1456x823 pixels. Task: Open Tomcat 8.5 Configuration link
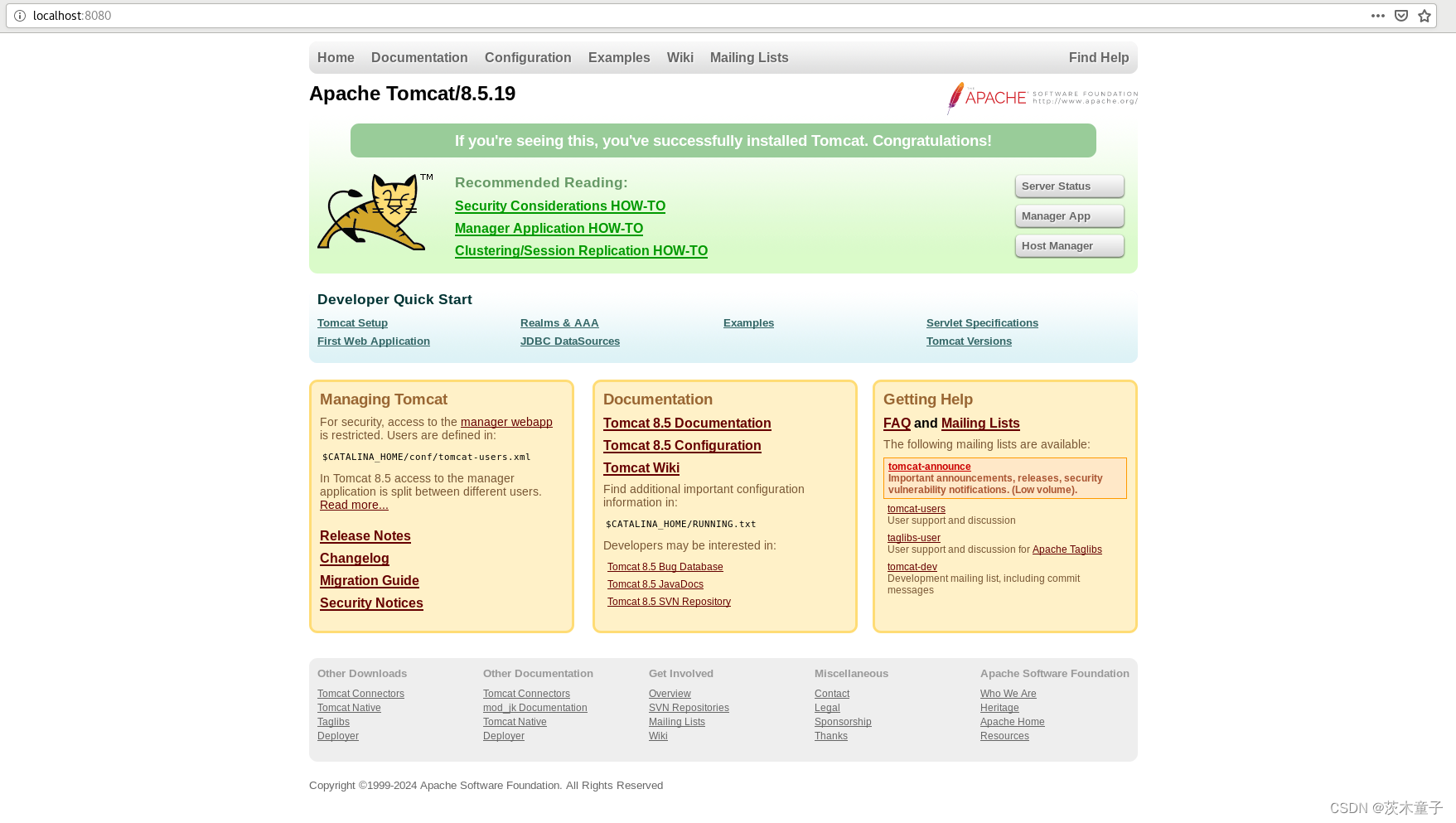point(682,446)
